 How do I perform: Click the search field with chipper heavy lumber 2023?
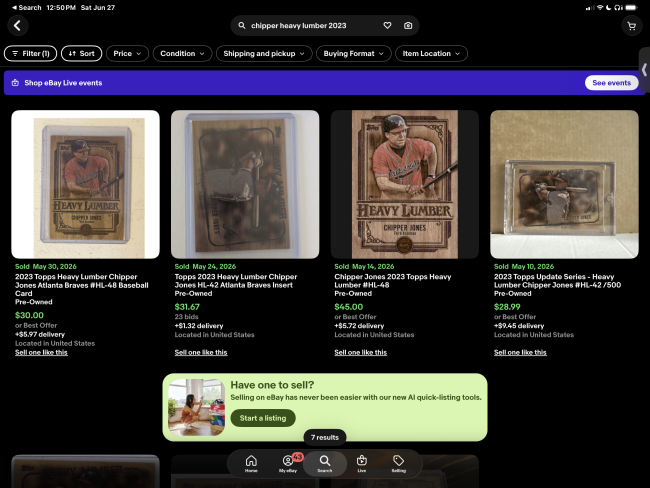[325, 26]
